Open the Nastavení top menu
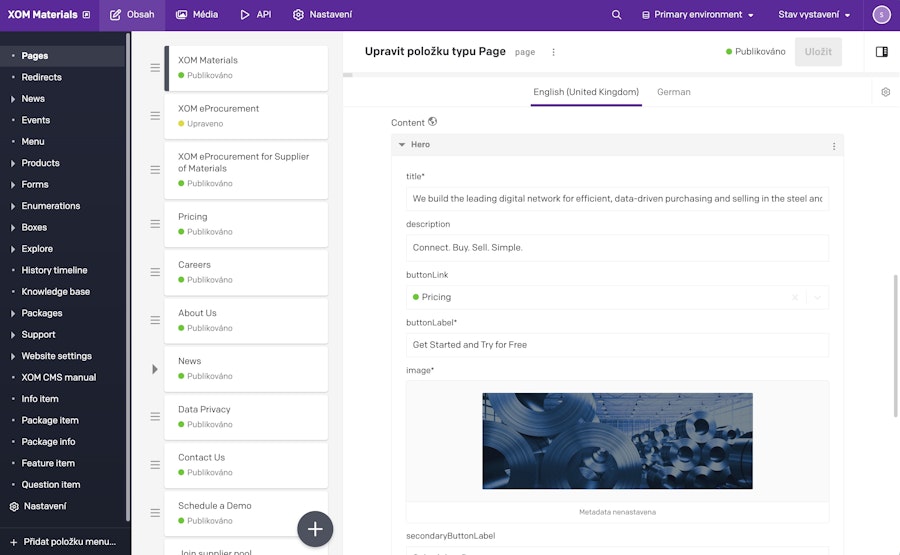 click(x=322, y=15)
